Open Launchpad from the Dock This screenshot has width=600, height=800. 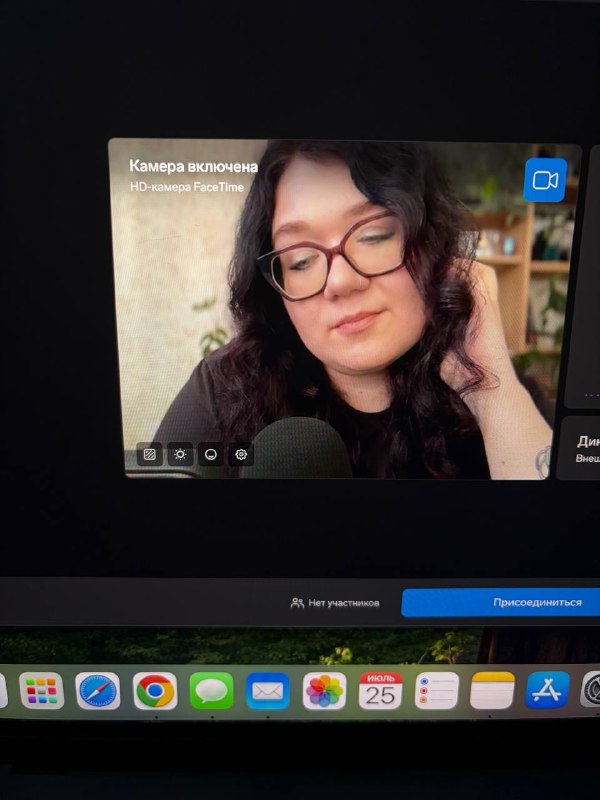[x=42, y=691]
